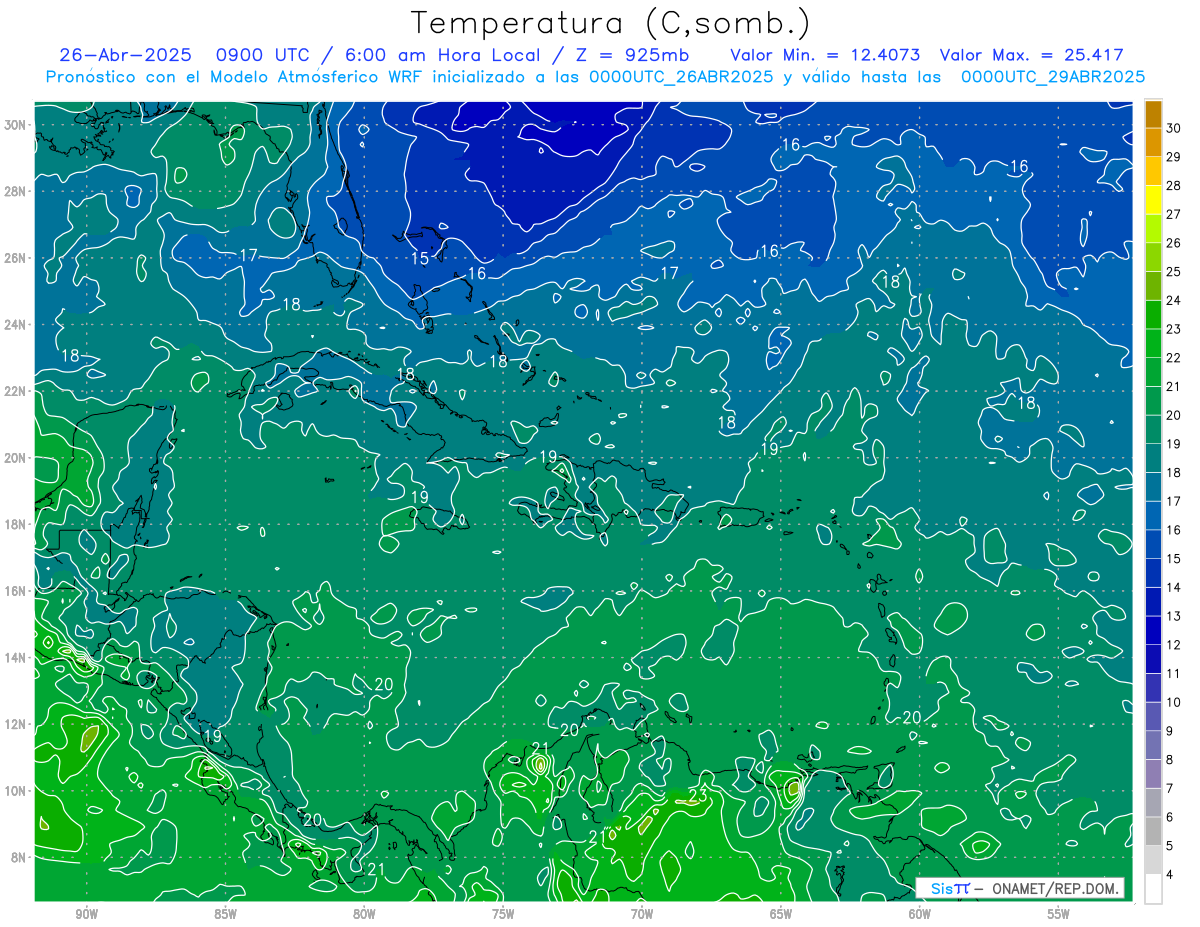Click the "90W" longitude label
This screenshot has width=1200, height=927.
point(87,914)
